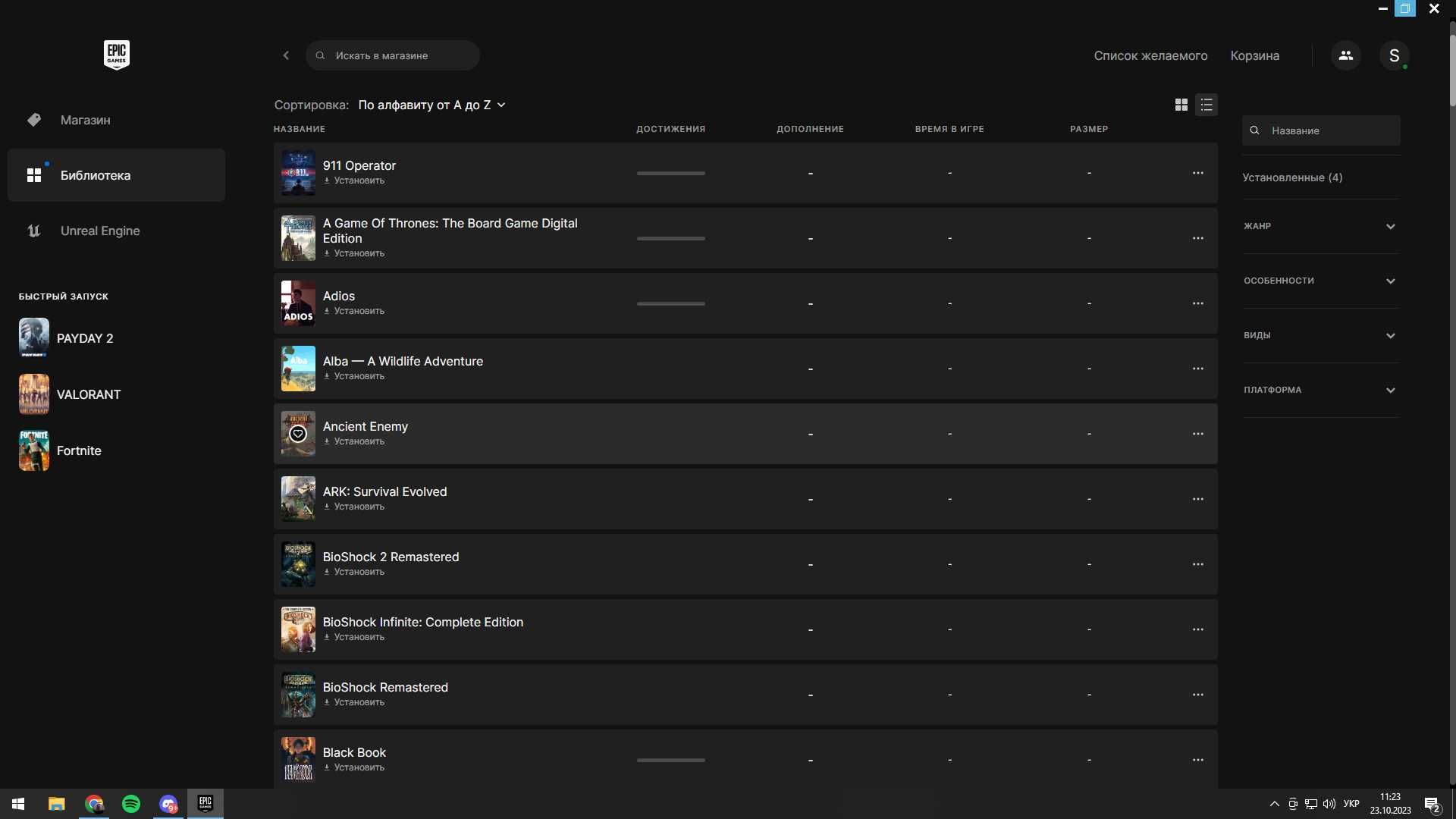This screenshot has height=819, width=1456.
Task: Click the 911 Operator cover thumbnail
Action: [x=298, y=173]
